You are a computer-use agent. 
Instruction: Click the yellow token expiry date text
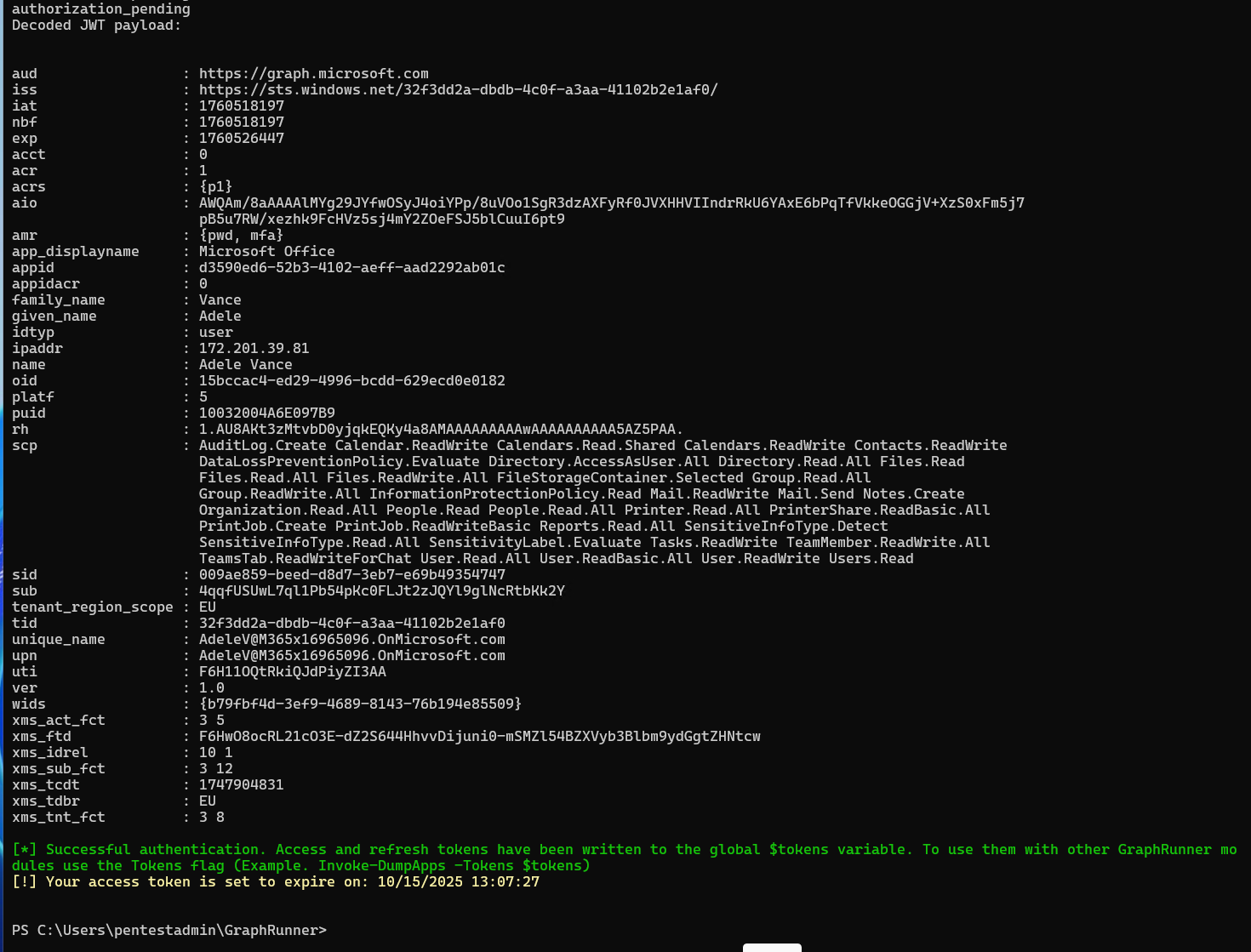458,882
